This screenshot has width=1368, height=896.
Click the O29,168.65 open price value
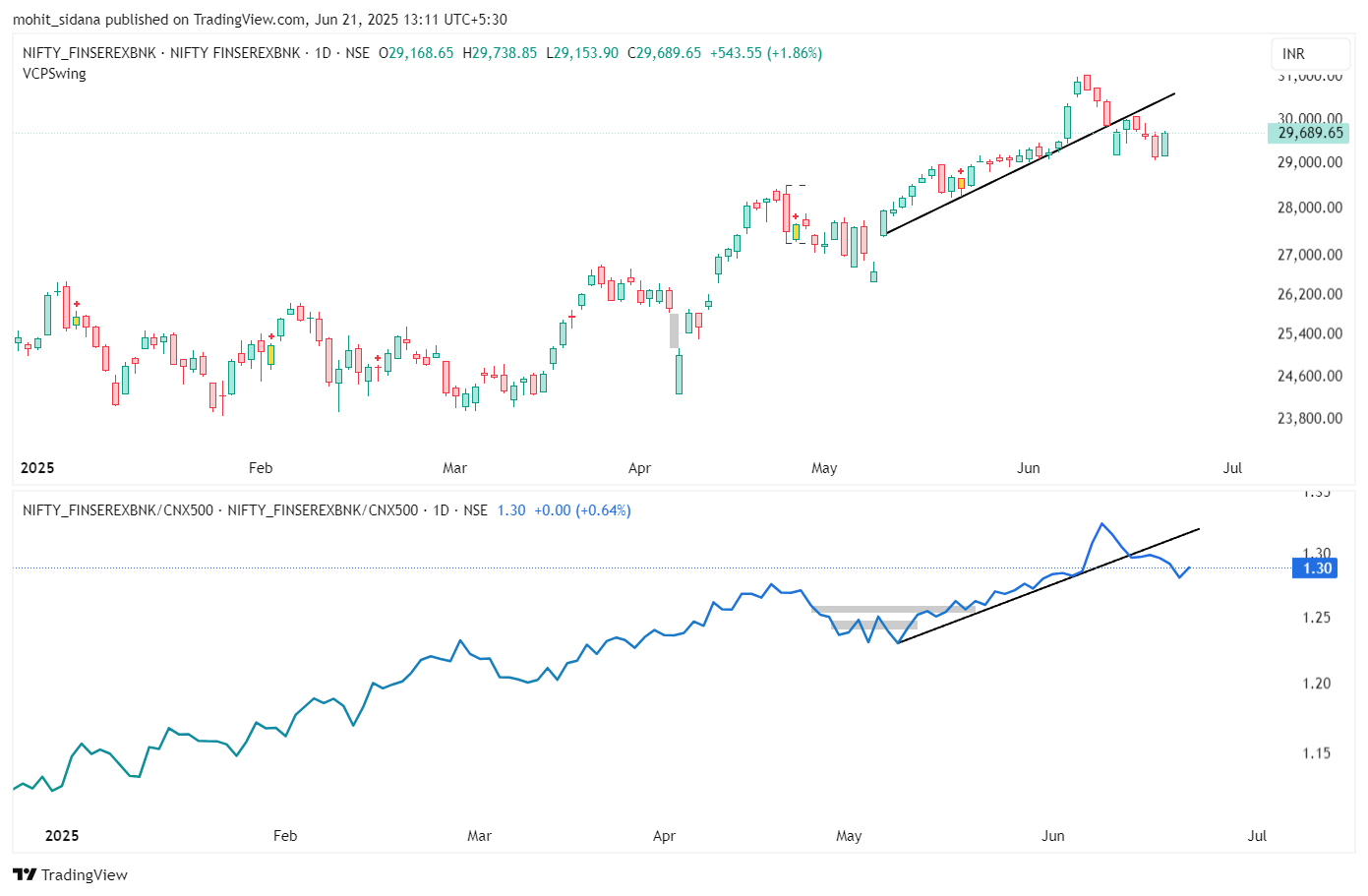tap(416, 53)
